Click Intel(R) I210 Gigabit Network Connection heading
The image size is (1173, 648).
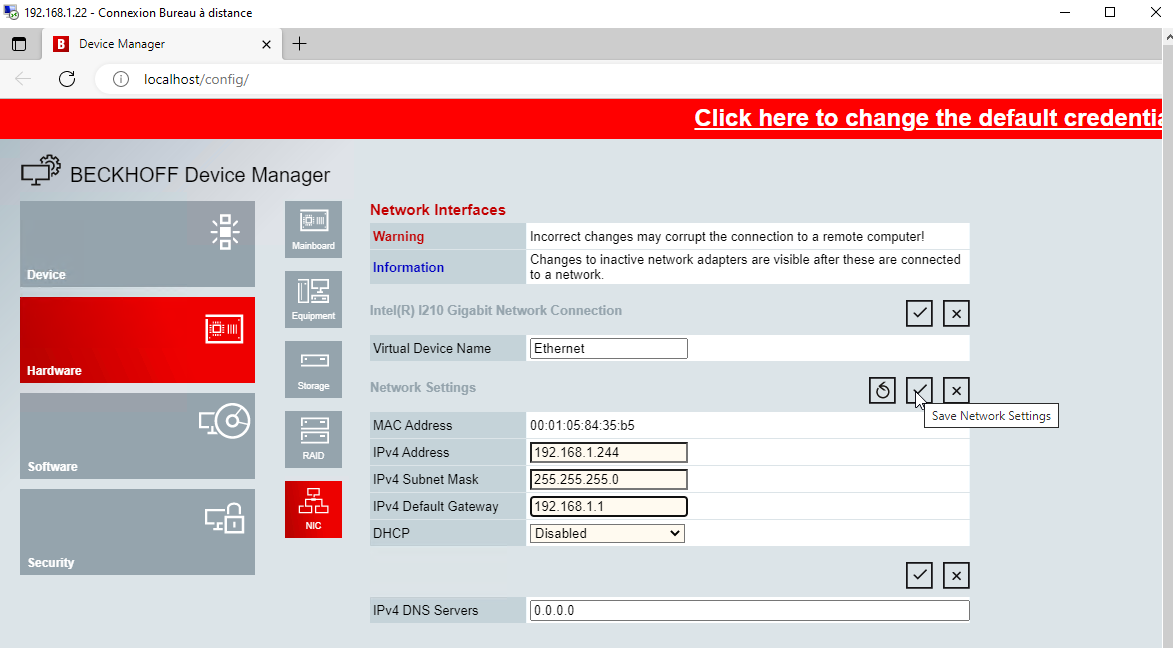[x=496, y=311]
